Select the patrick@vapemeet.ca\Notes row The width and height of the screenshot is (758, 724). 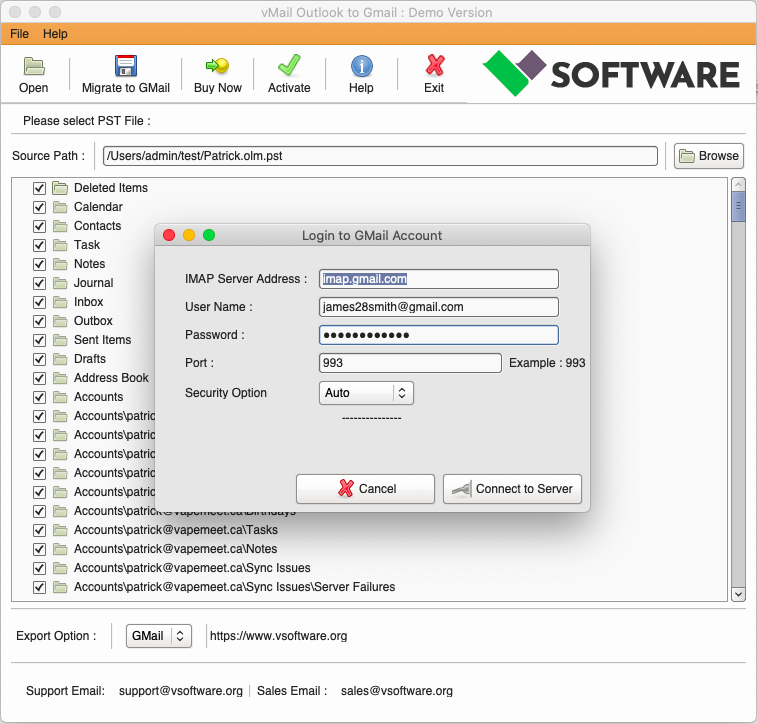pos(175,549)
